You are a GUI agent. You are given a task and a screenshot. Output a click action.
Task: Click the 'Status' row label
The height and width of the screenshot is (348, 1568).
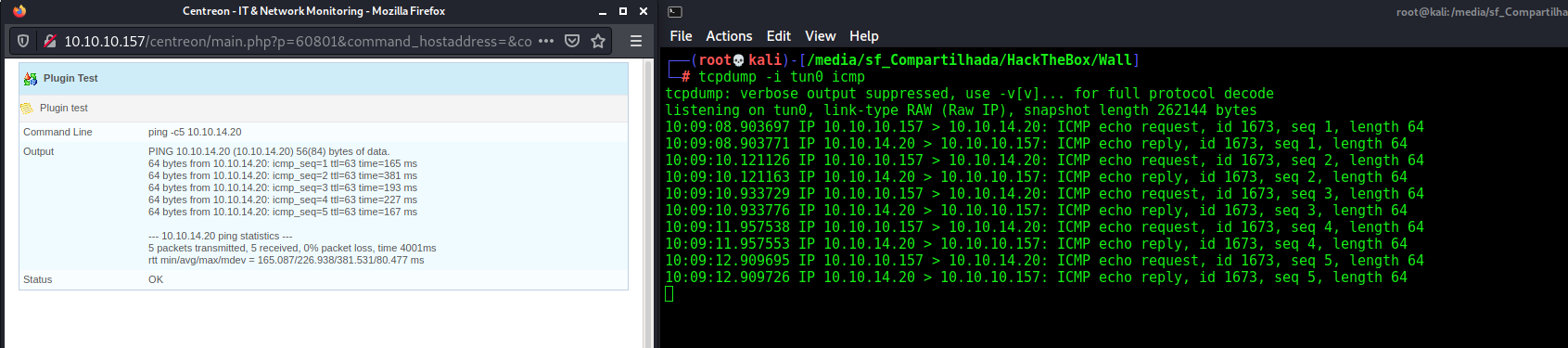pos(38,279)
